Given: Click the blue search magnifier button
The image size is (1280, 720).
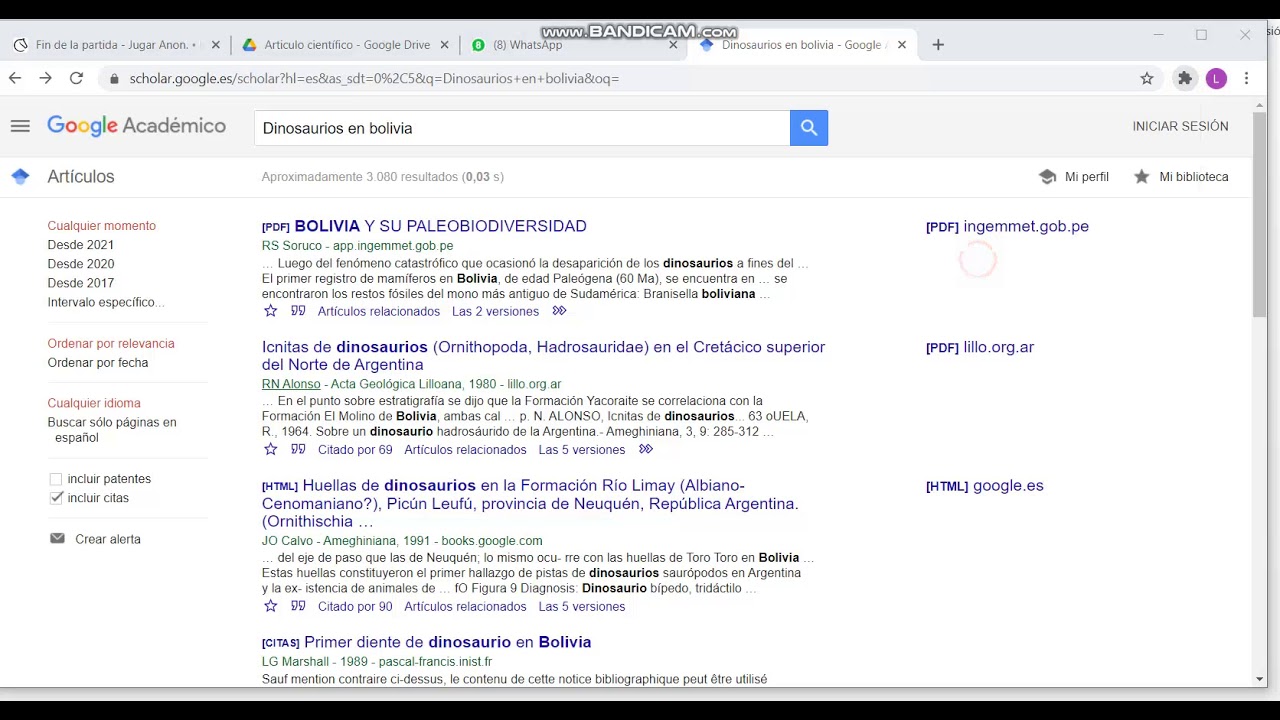Looking at the screenshot, I should click(809, 128).
